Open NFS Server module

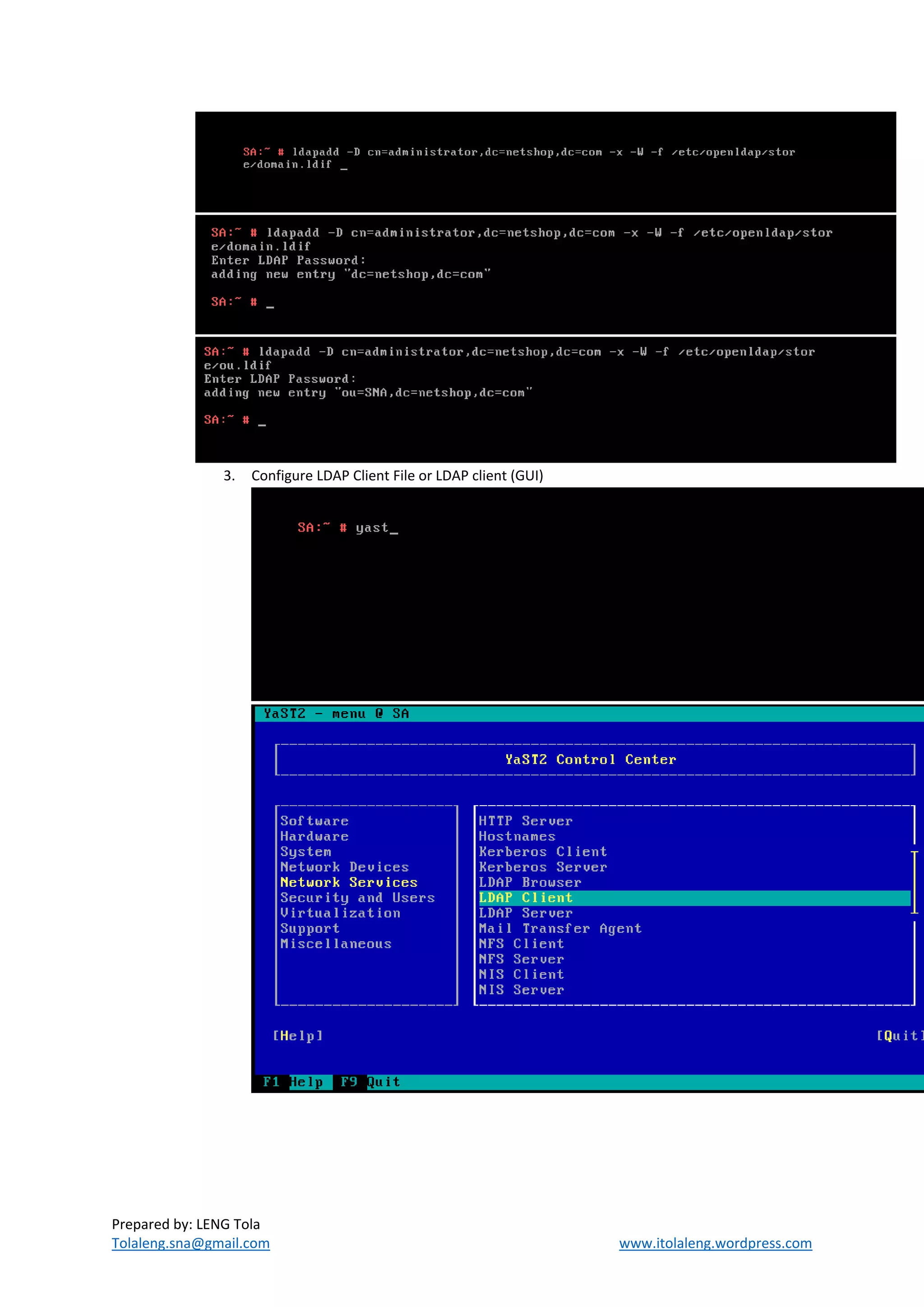(x=521, y=959)
